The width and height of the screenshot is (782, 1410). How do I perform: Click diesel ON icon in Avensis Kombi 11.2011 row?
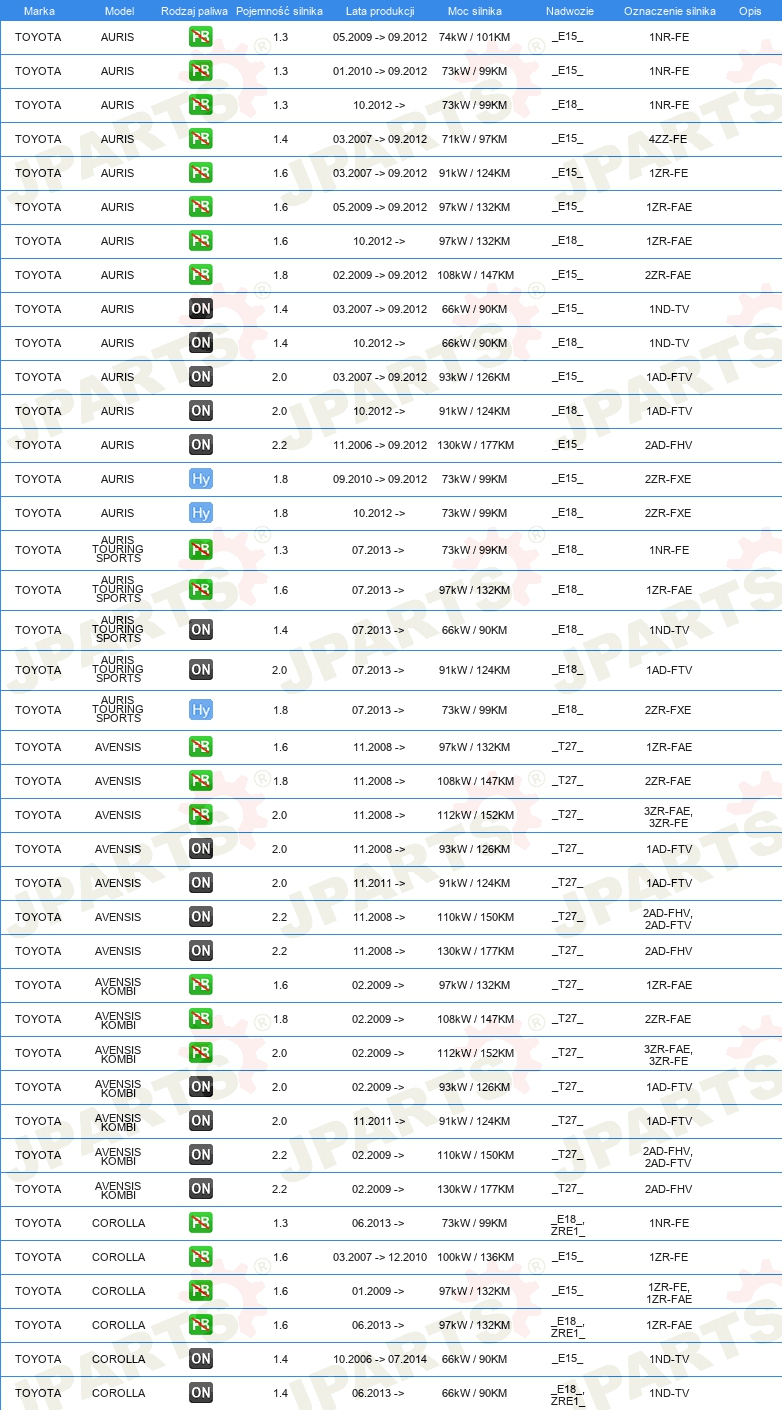click(x=200, y=1121)
